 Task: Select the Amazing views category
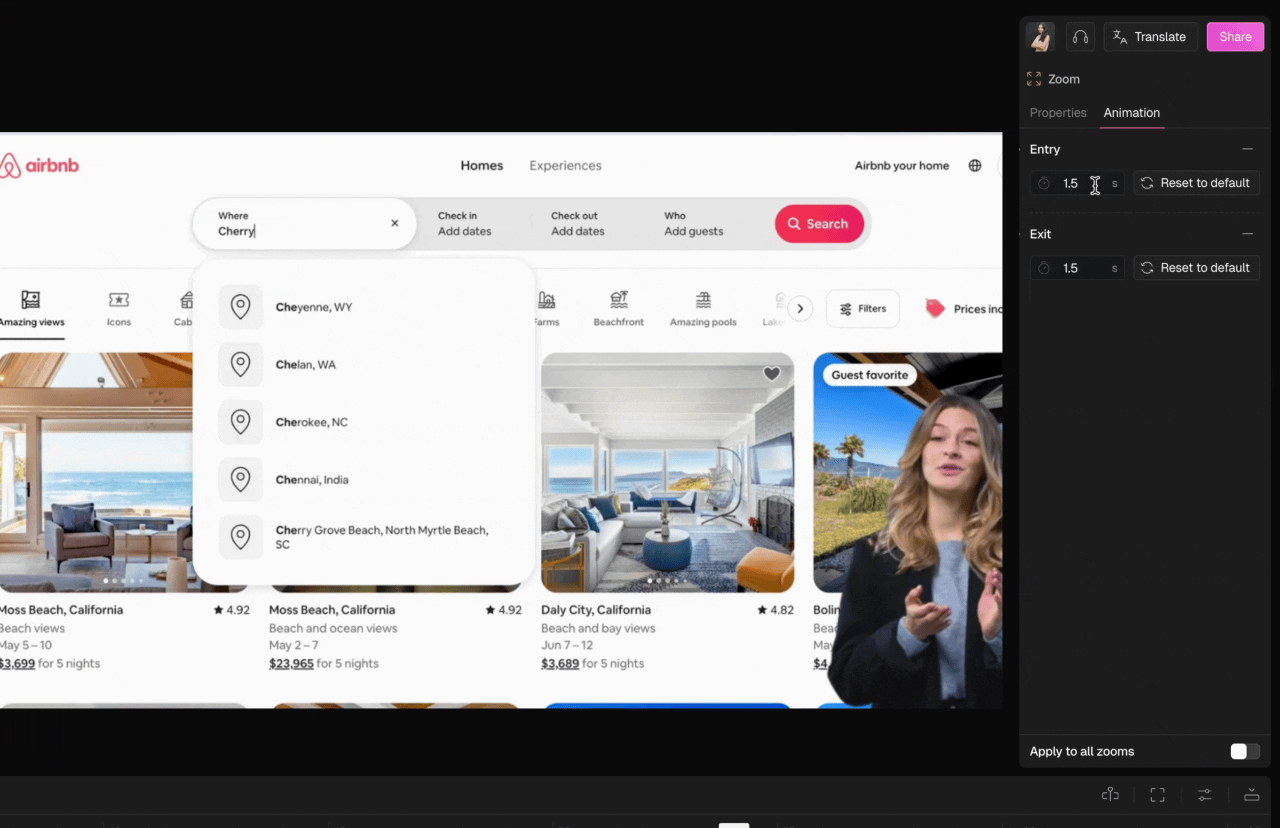click(31, 308)
